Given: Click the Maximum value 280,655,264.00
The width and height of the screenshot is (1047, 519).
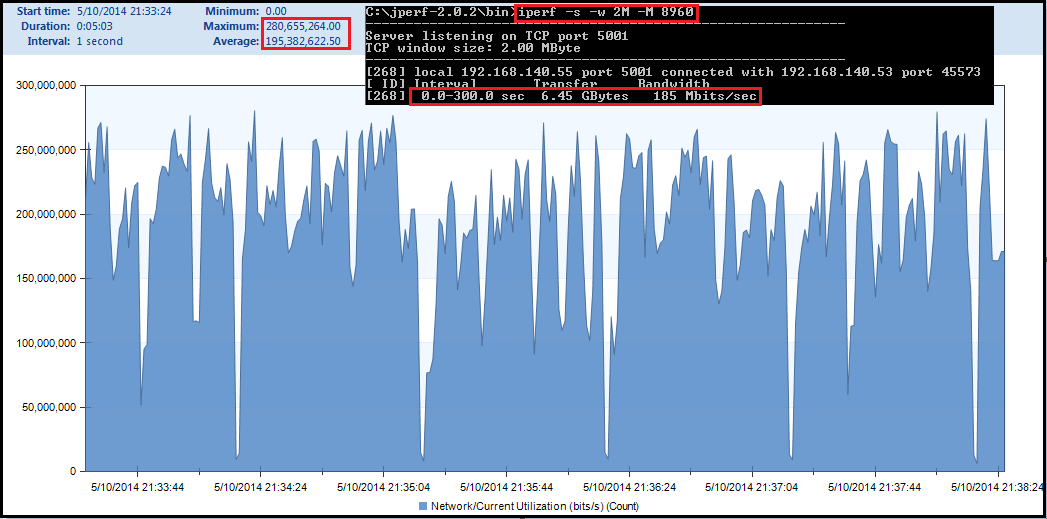Looking at the screenshot, I should [x=303, y=26].
